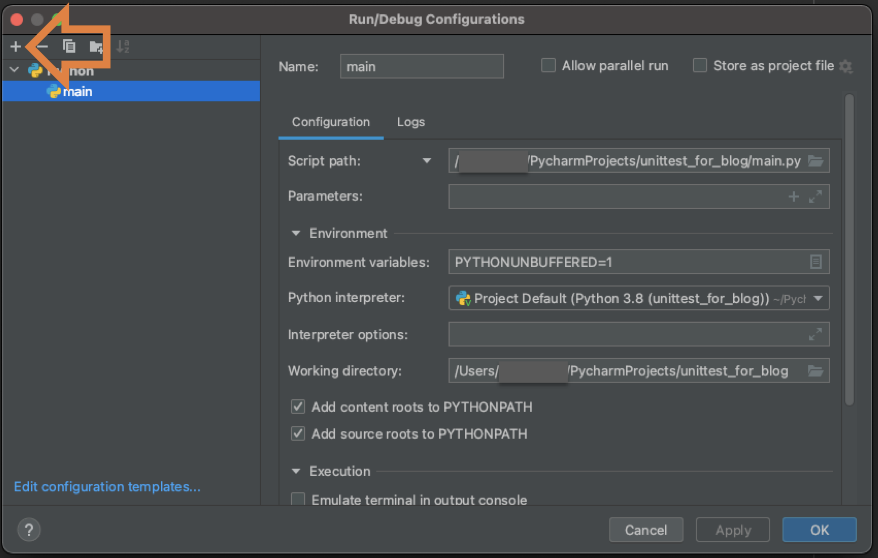Image resolution: width=878 pixels, height=558 pixels.
Task: Switch to the Logs tab
Action: point(411,122)
